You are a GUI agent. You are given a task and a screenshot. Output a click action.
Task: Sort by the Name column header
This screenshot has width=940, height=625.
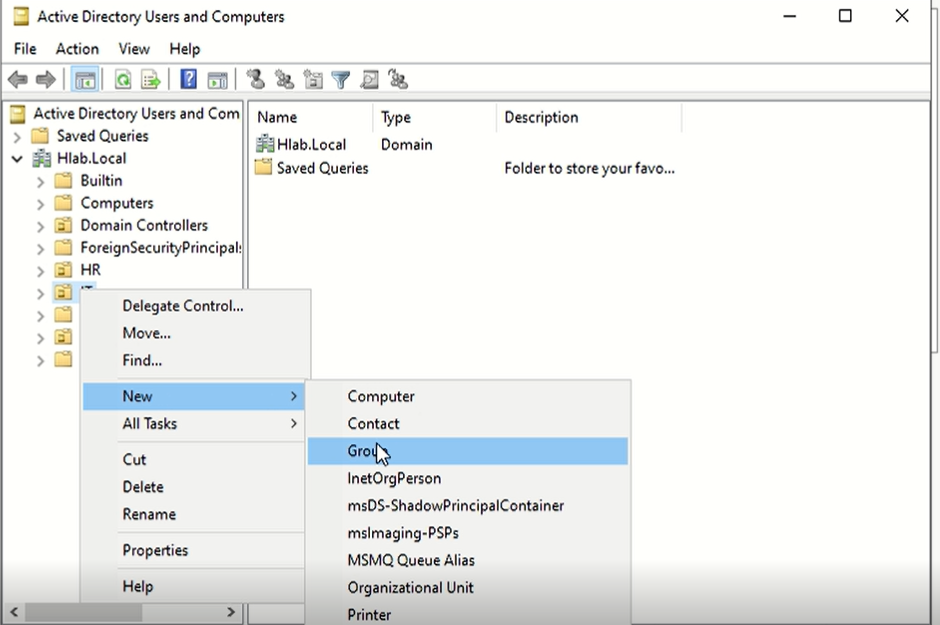(312, 117)
